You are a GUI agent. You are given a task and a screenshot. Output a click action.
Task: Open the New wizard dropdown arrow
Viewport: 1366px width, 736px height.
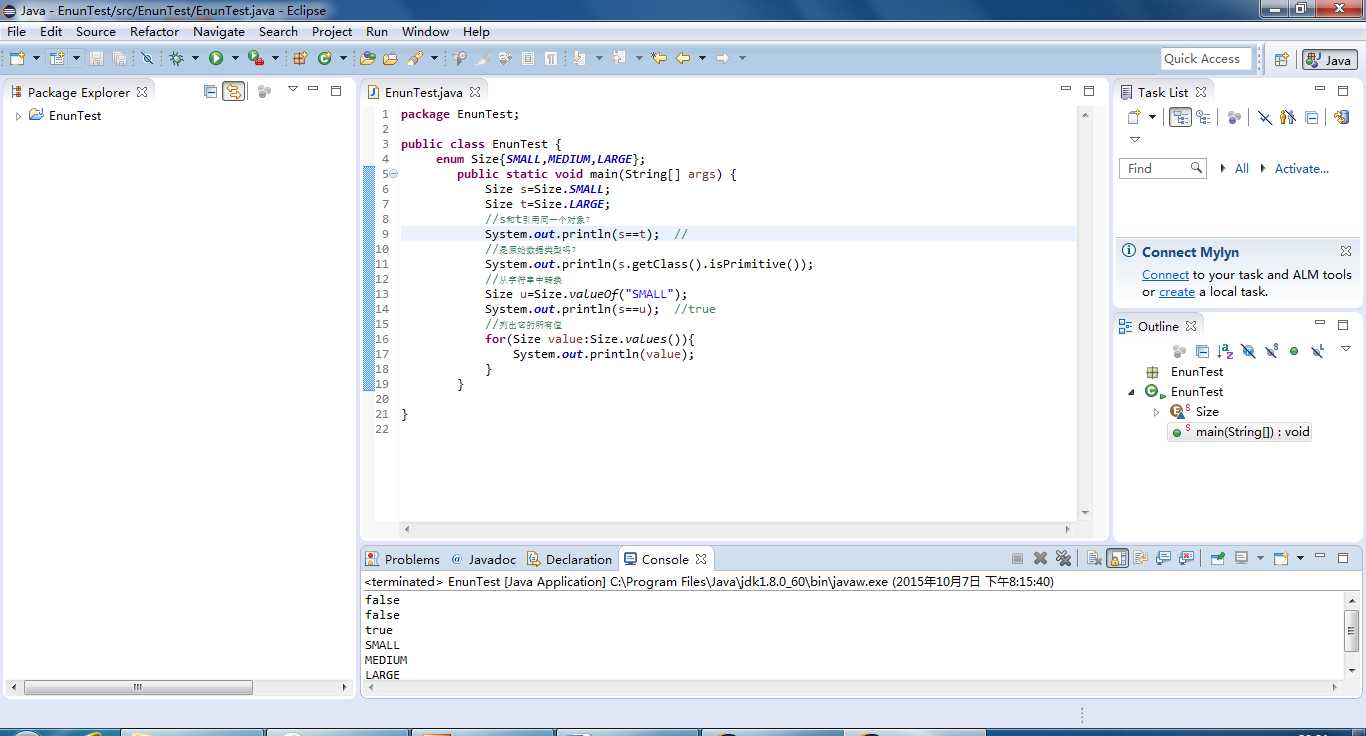coord(36,58)
